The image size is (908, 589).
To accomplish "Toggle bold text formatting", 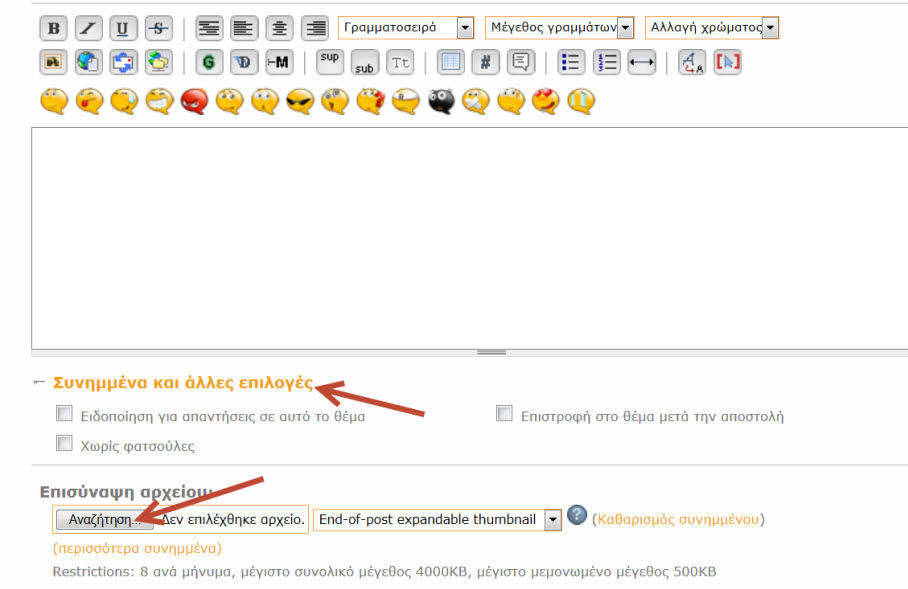I will (x=54, y=28).
